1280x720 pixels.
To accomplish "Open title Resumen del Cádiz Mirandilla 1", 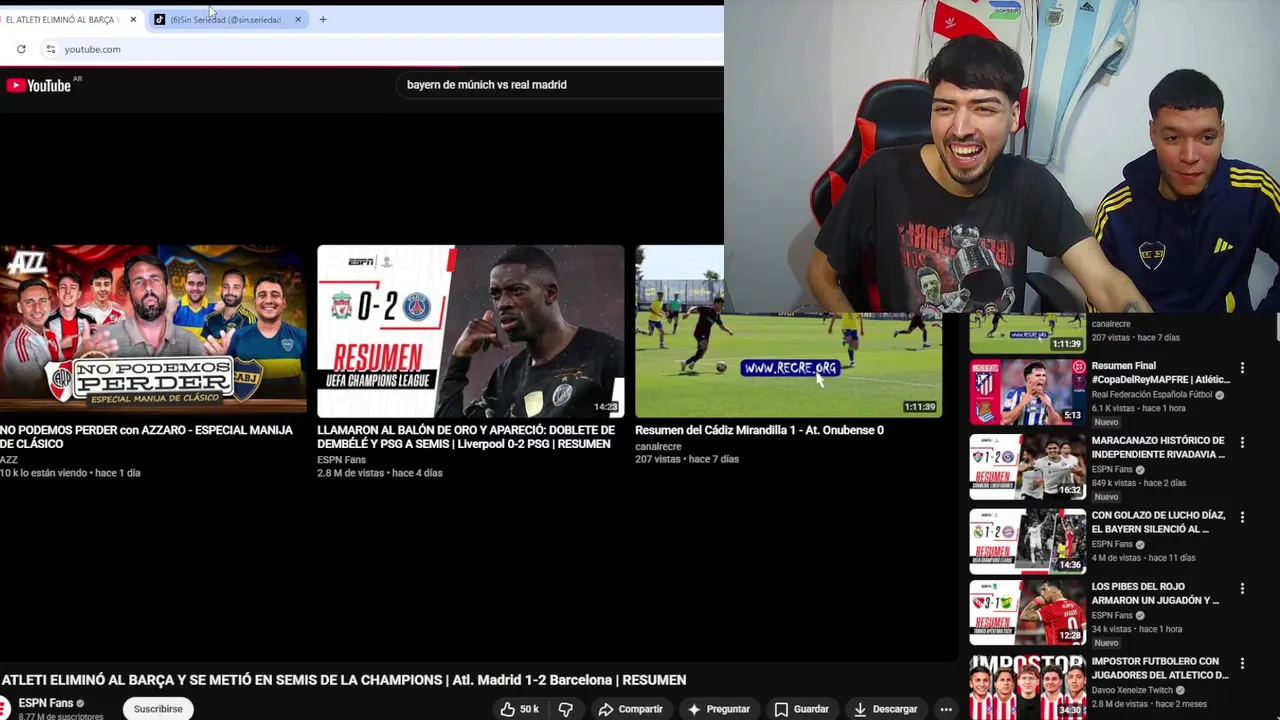I will (x=759, y=430).
